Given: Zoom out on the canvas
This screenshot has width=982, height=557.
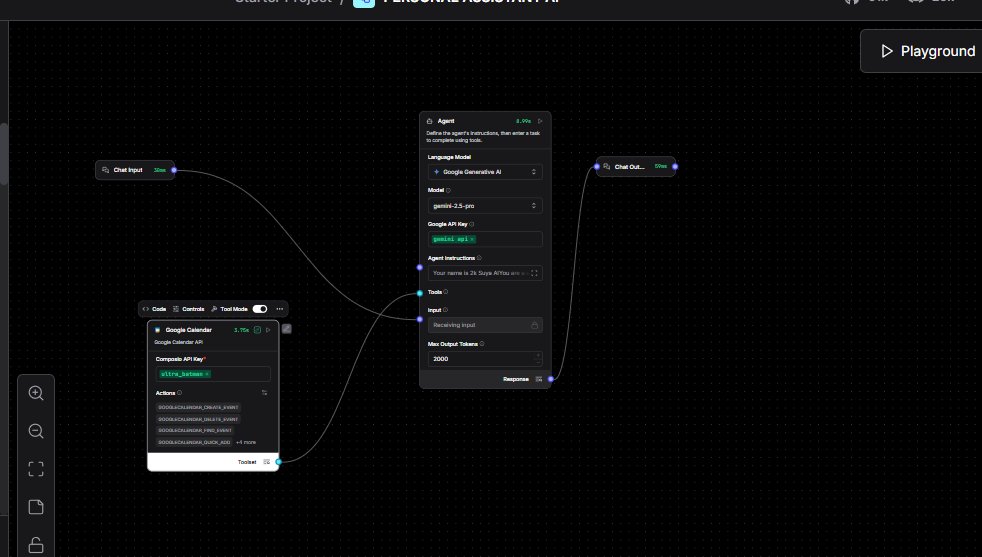Looking at the screenshot, I should 36,431.
